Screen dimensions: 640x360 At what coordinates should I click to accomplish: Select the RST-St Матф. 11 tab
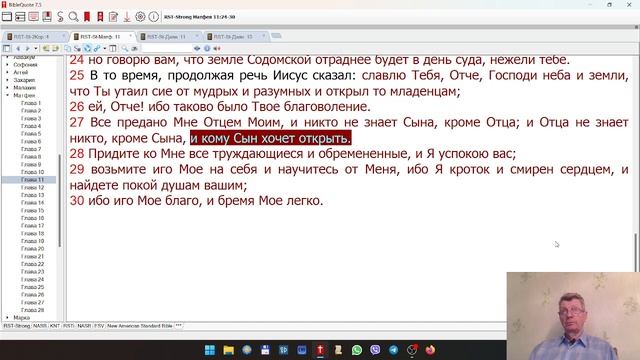click(x=103, y=37)
